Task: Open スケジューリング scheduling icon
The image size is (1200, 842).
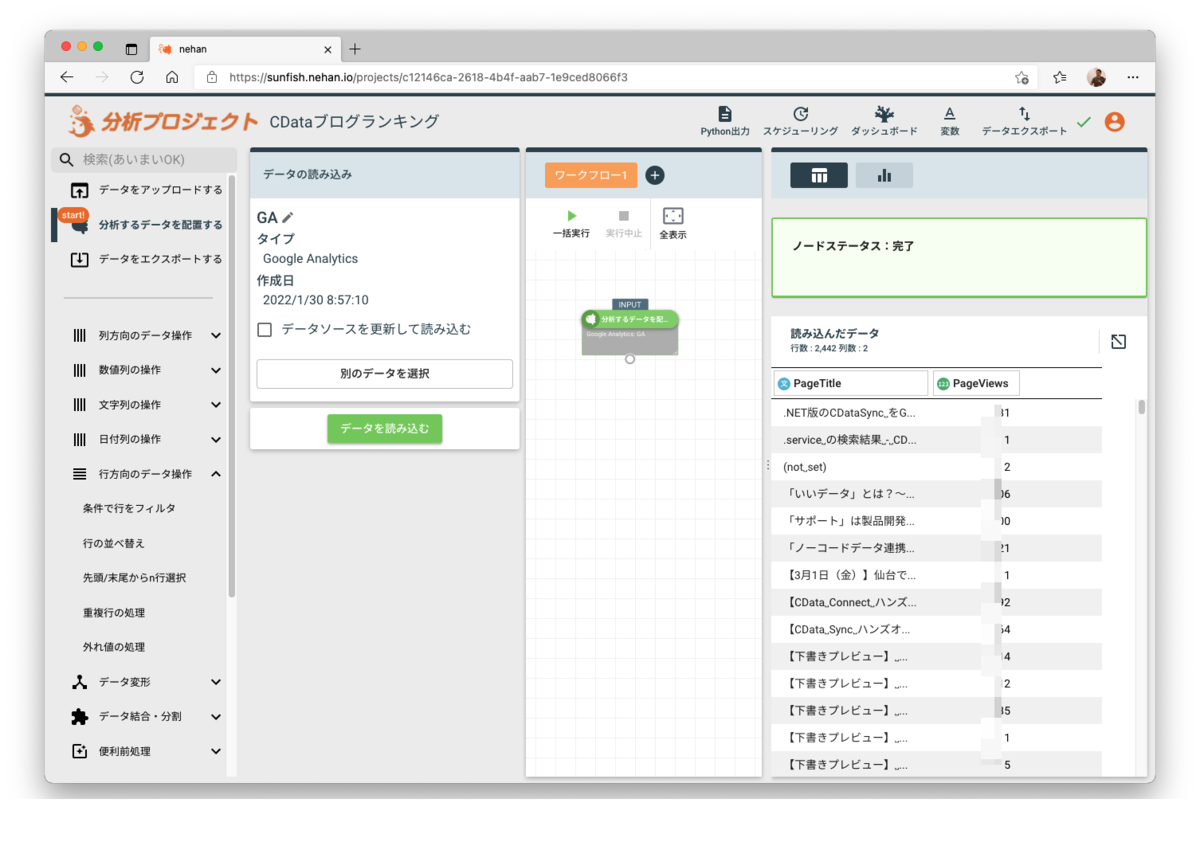Action: [x=800, y=114]
